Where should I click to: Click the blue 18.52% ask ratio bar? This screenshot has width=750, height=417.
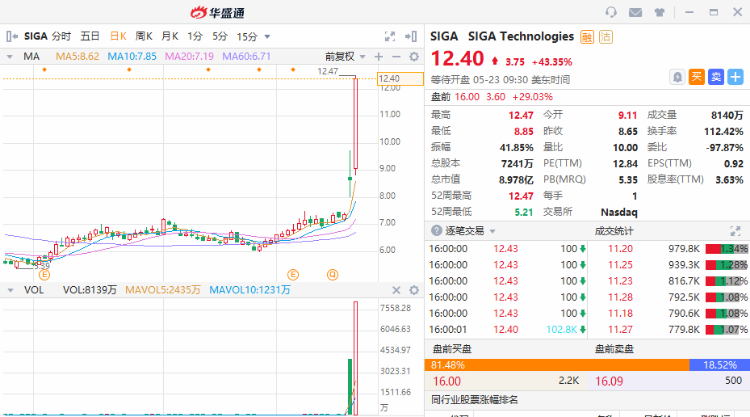[x=719, y=365]
